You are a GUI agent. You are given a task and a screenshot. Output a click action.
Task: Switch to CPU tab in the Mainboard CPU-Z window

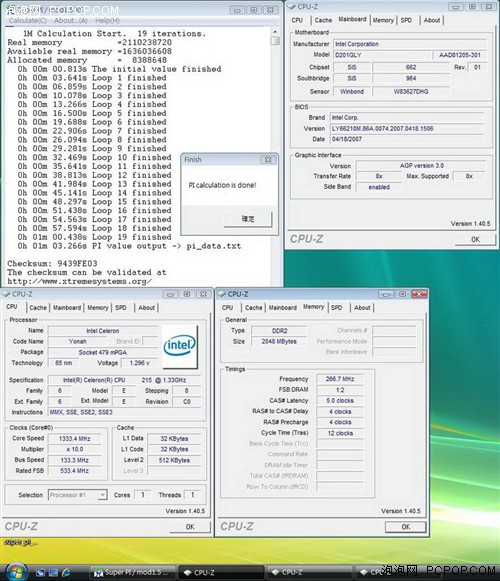[x=297, y=20]
